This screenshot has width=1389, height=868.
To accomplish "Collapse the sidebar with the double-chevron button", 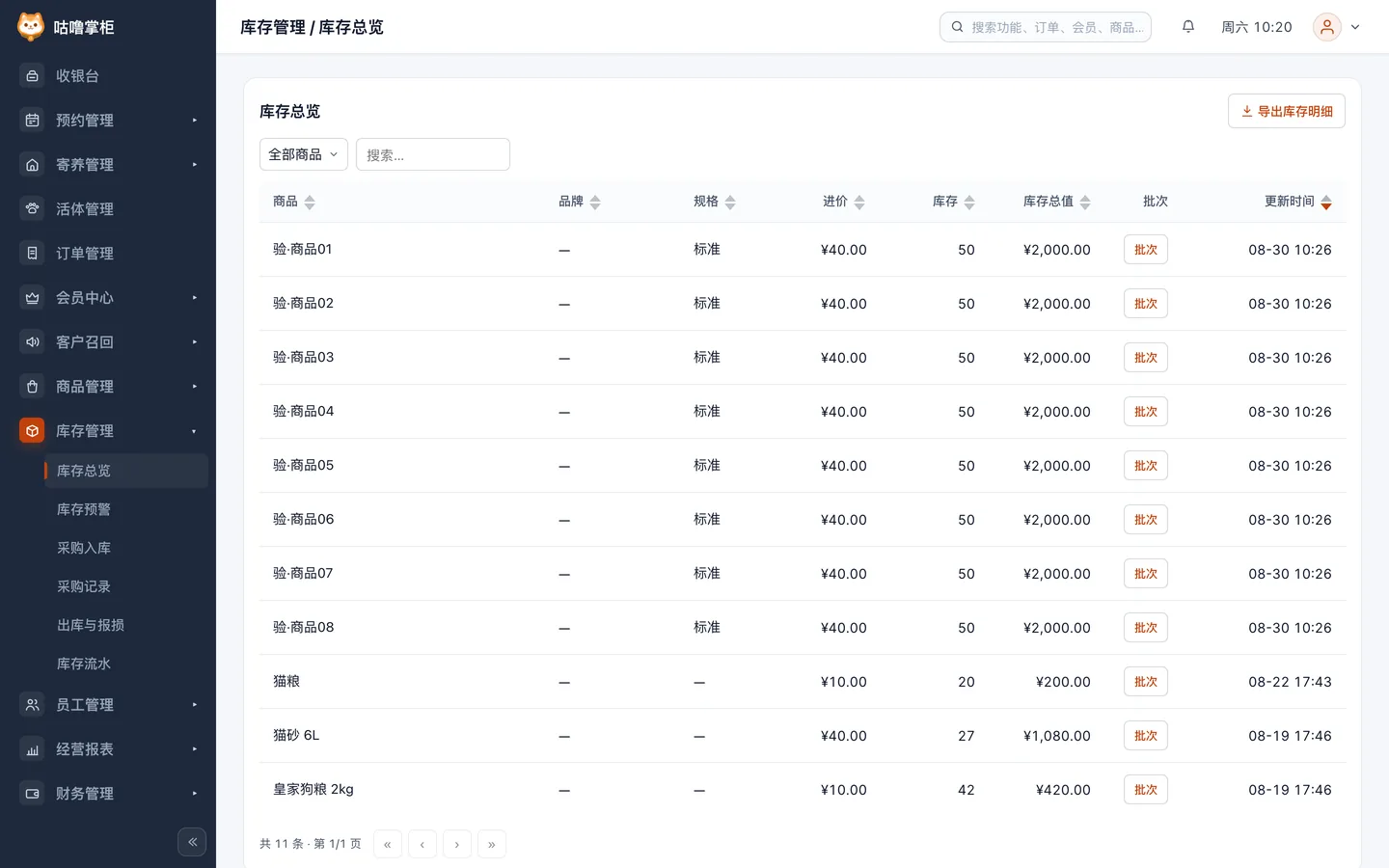I will [x=192, y=842].
